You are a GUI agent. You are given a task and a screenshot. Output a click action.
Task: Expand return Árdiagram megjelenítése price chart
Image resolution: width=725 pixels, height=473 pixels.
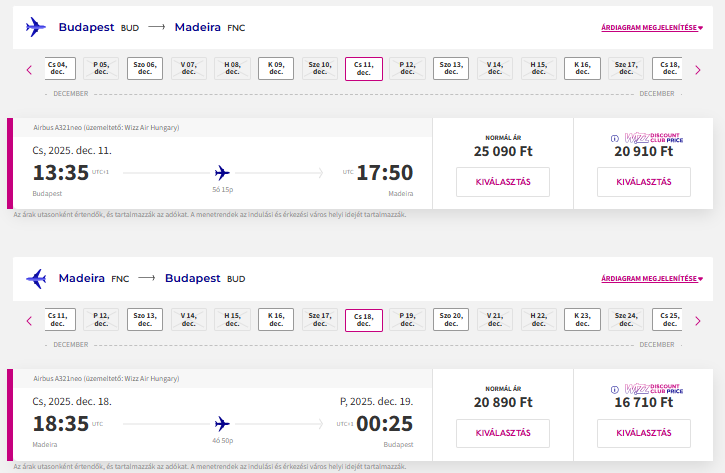652,278
